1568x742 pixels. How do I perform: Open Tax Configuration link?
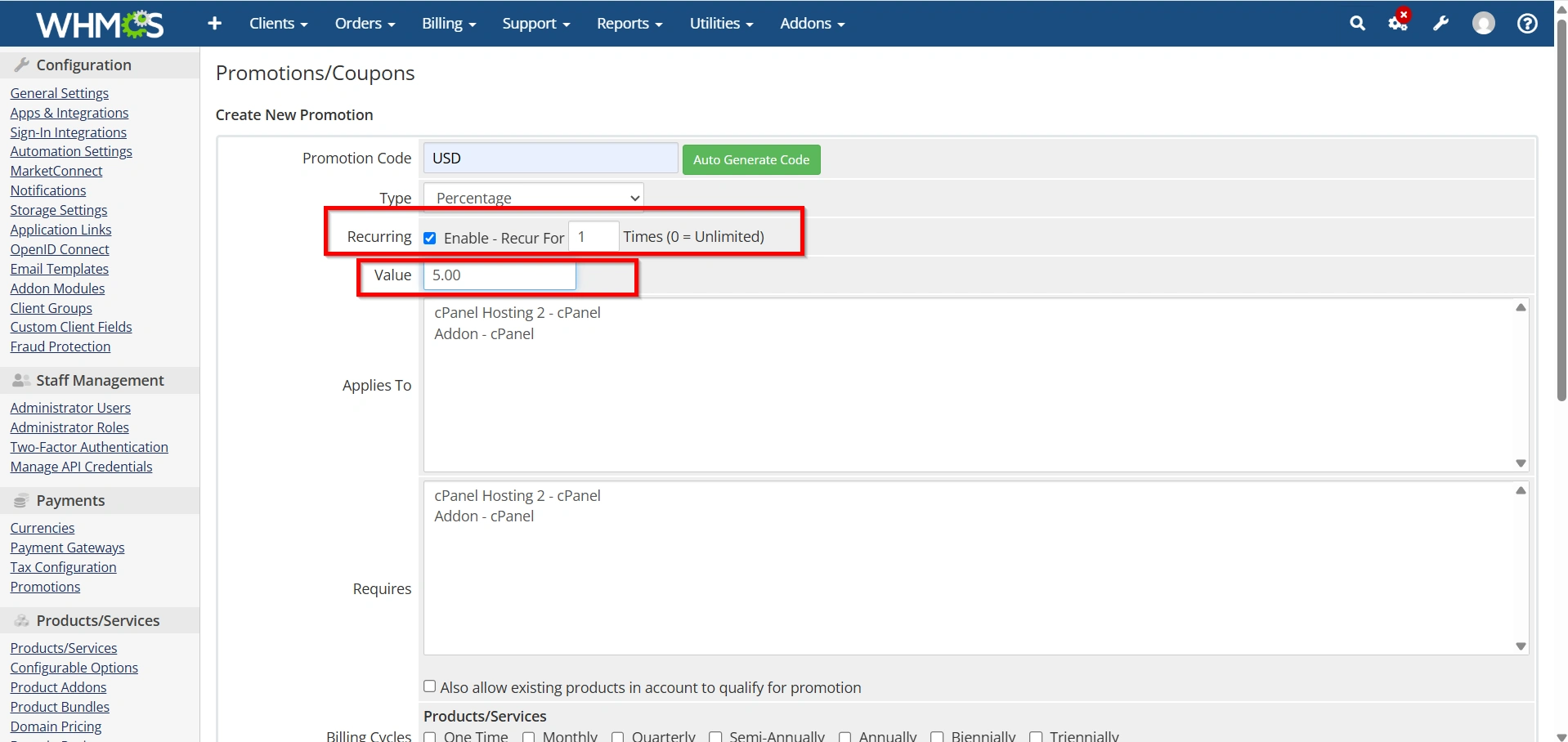[64, 567]
